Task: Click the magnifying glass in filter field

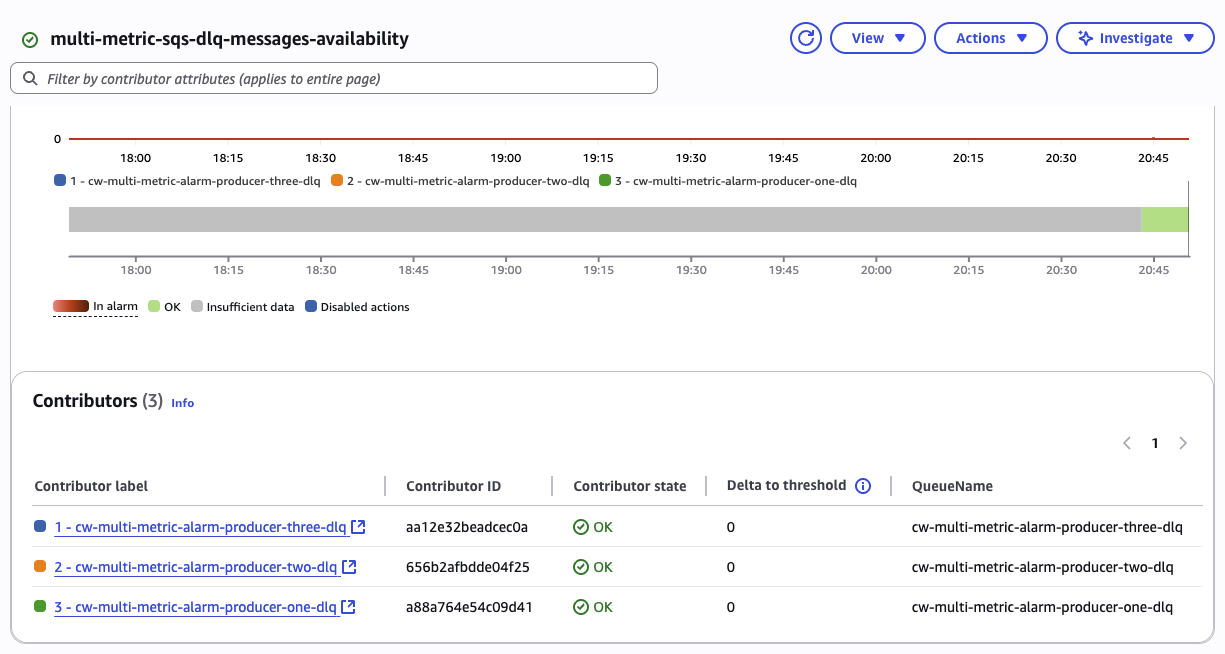Action: pos(30,78)
